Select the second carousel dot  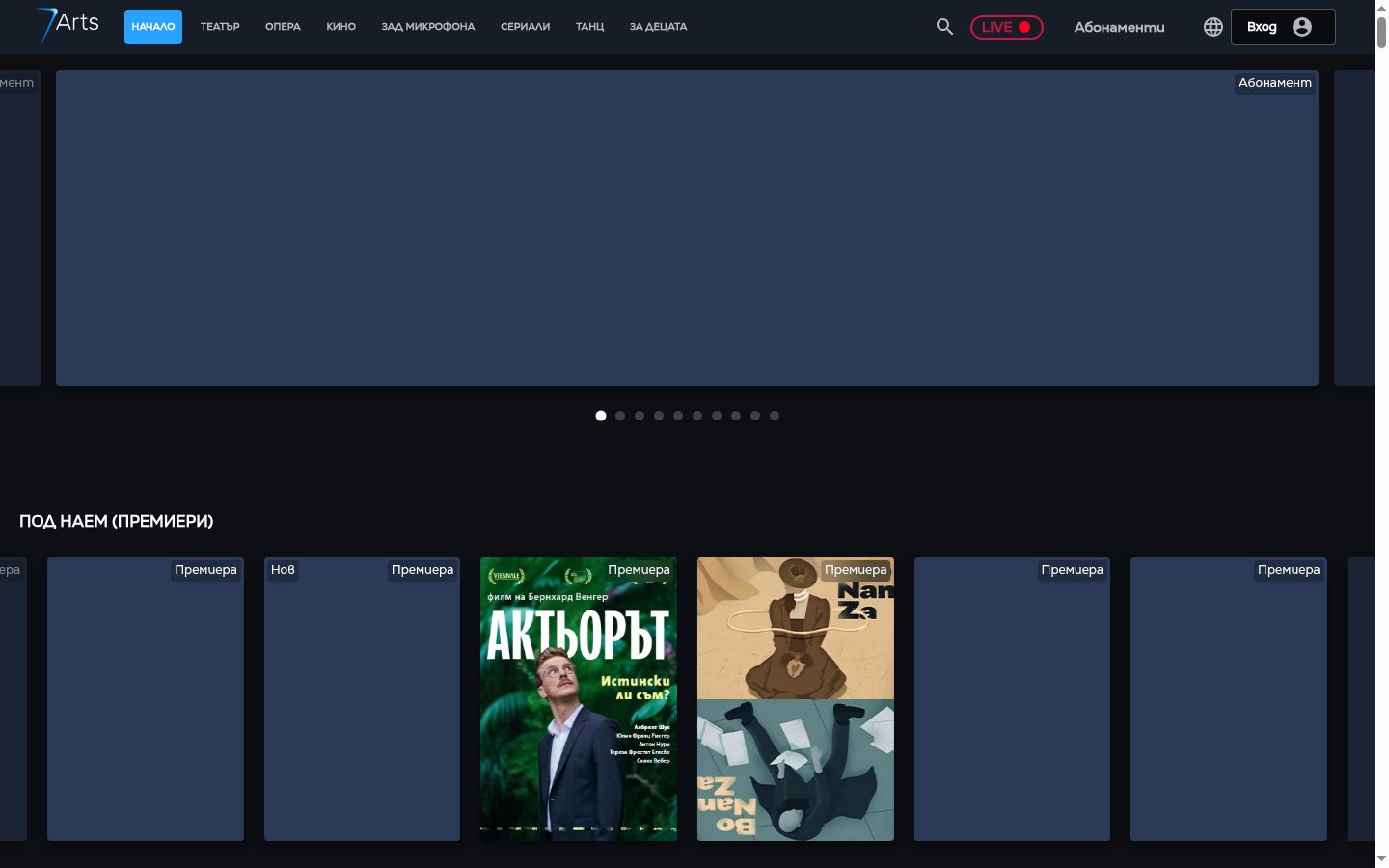[x=620, y=416]
